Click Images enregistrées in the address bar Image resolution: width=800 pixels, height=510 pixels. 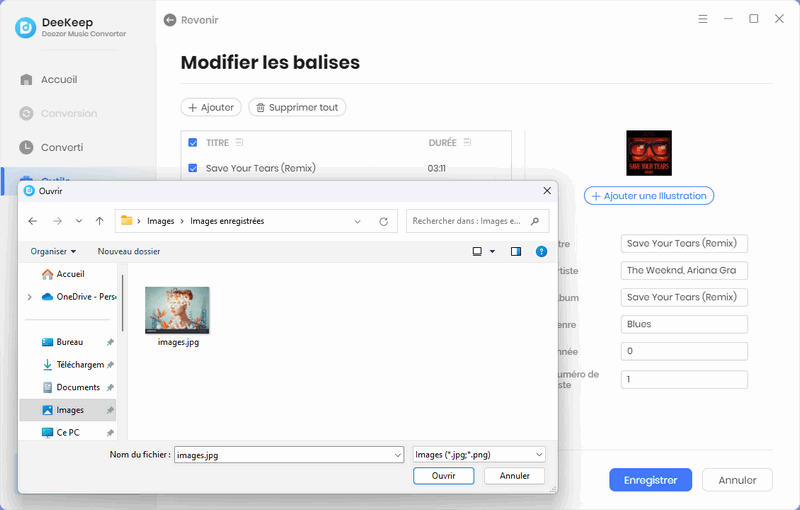point(227,221)
